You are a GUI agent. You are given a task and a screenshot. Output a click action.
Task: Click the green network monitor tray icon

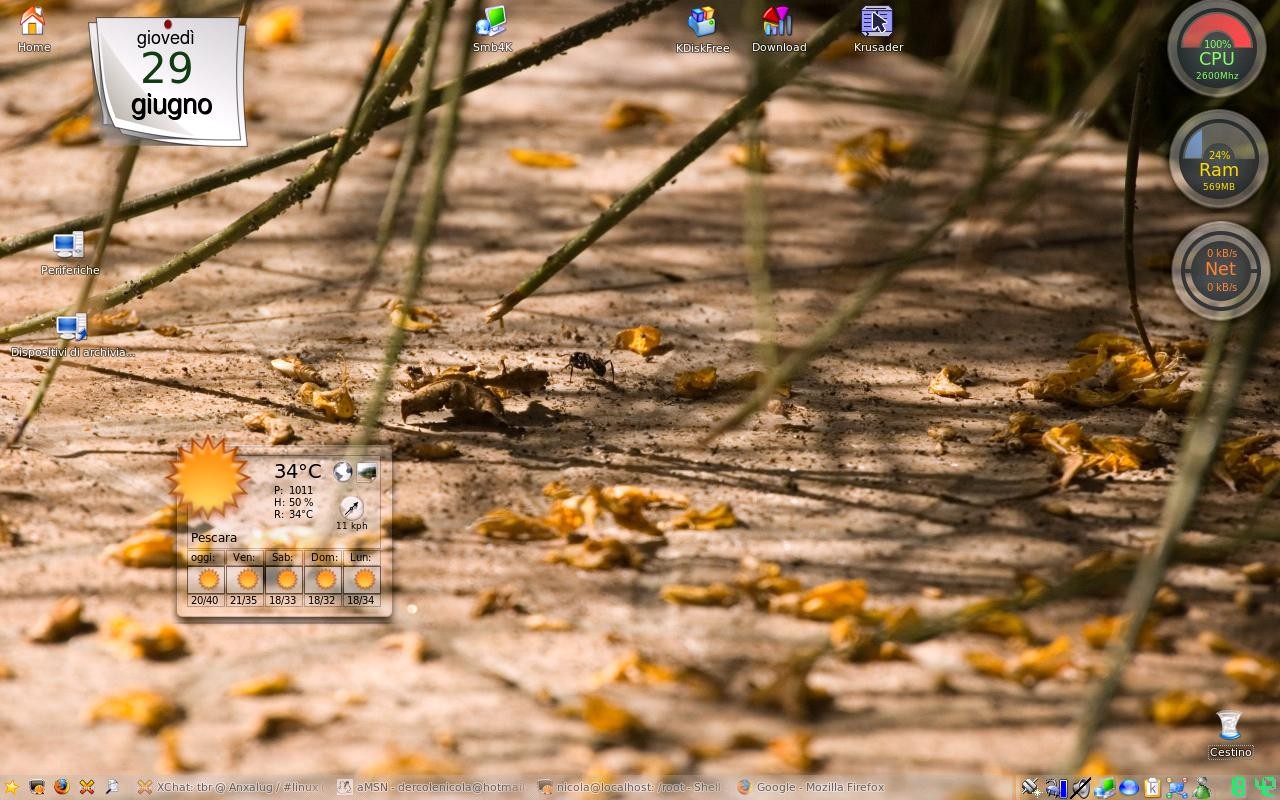pyautogui.click(x=1105, y=788)
